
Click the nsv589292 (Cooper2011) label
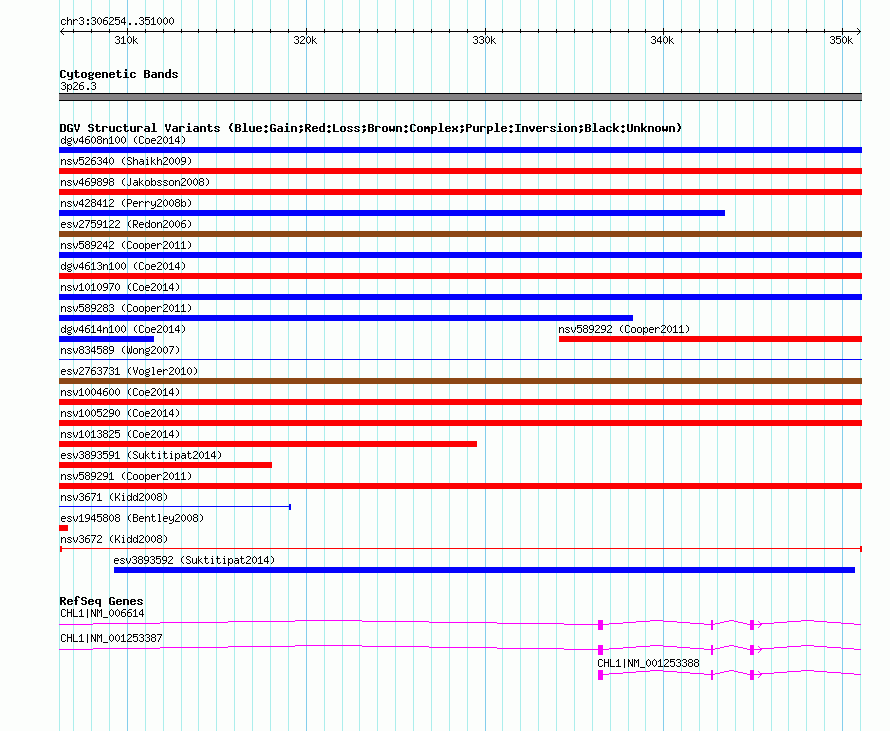pyautogui.click(x=624, y=329)
